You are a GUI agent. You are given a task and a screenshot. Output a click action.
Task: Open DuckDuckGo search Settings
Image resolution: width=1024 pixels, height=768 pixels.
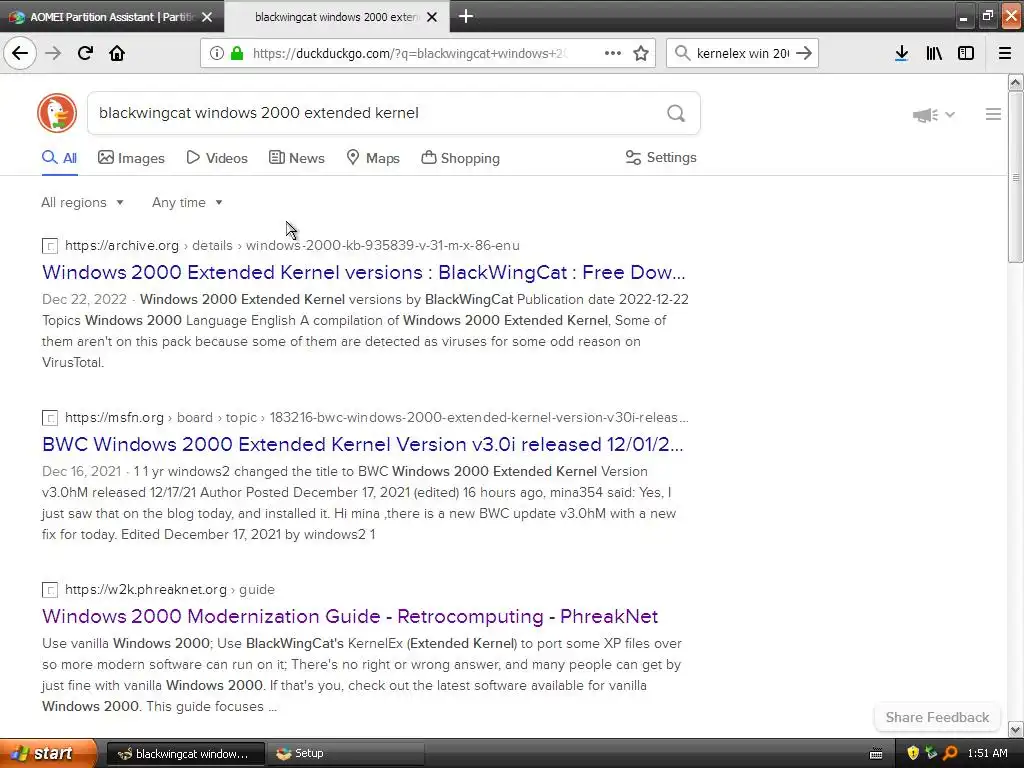(661, 157)
